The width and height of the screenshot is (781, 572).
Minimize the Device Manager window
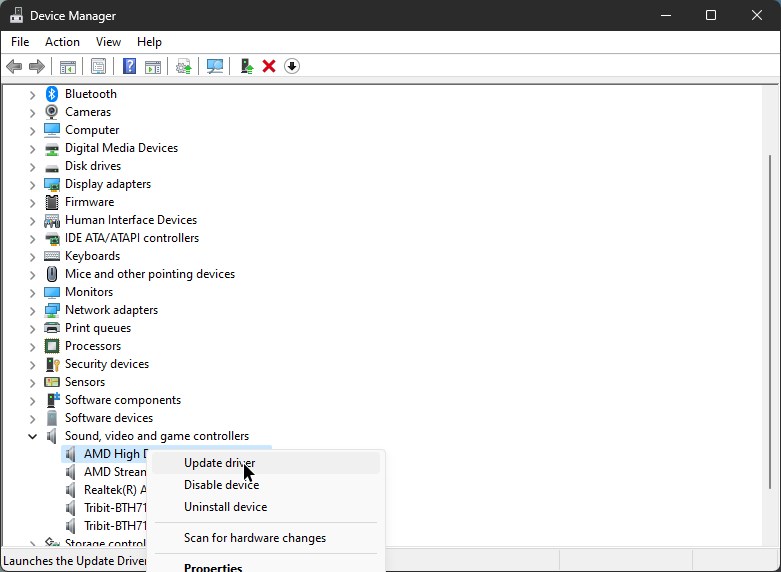click(665, 15)
